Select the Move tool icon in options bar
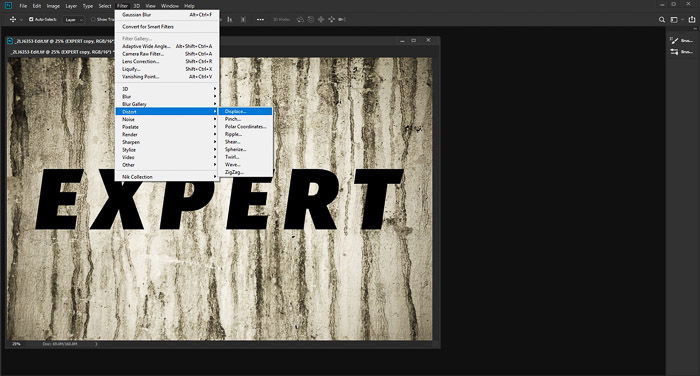This screenshot has height=376, width=700. pyautogui.click(x=13, y=20)
